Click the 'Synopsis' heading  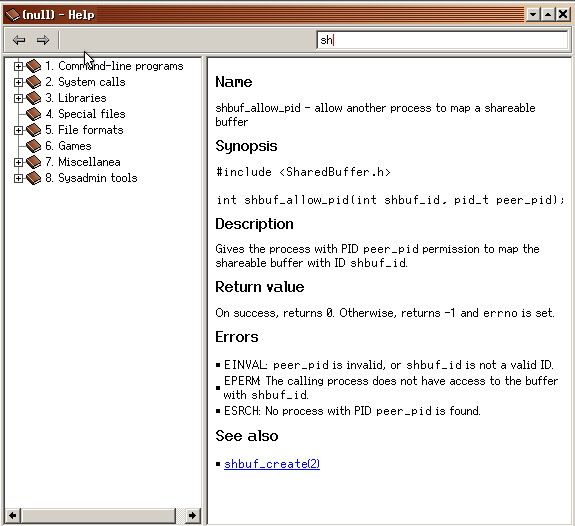coord(246,146)
